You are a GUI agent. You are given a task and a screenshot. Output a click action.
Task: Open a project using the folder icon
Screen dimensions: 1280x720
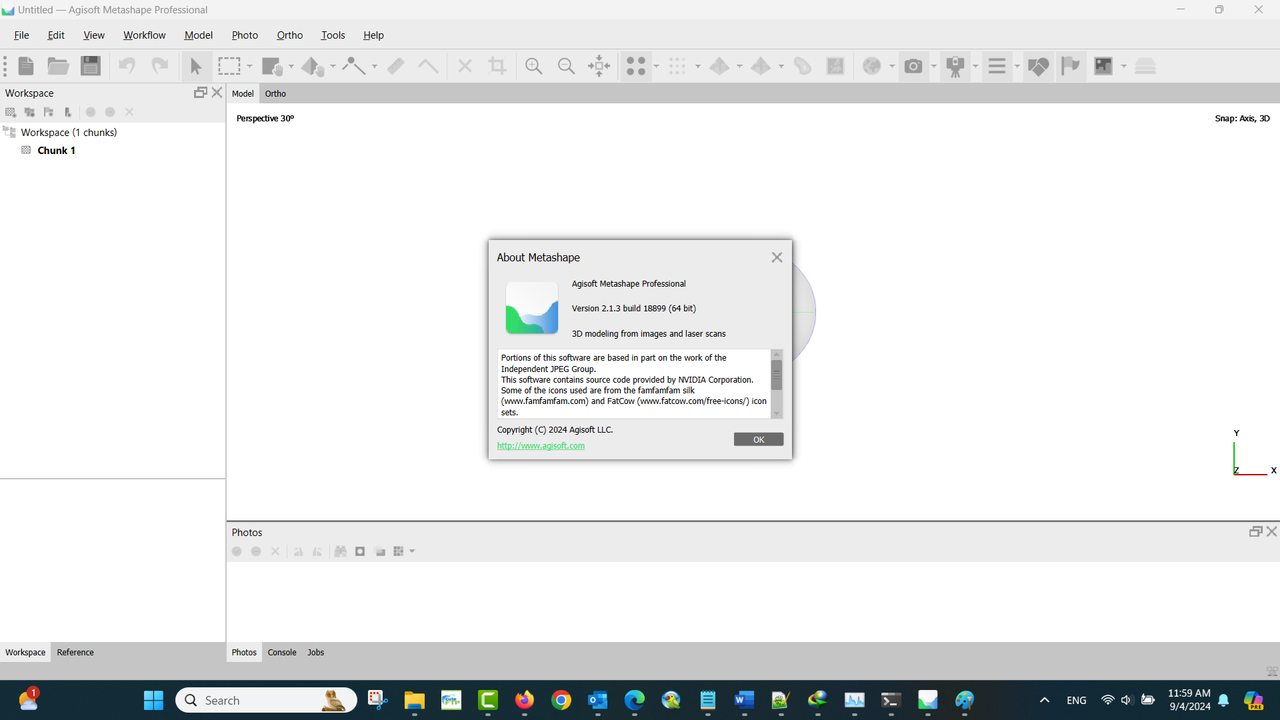click(58, 66)
